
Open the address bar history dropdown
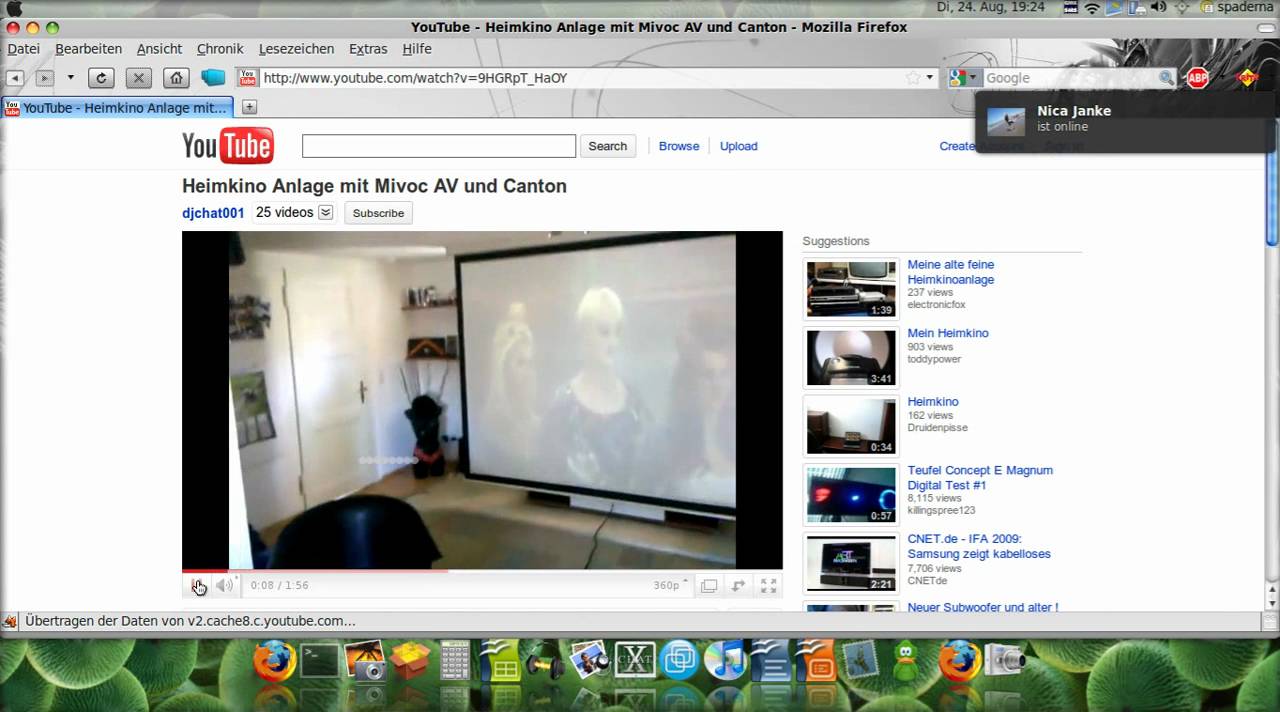point(929,78)
